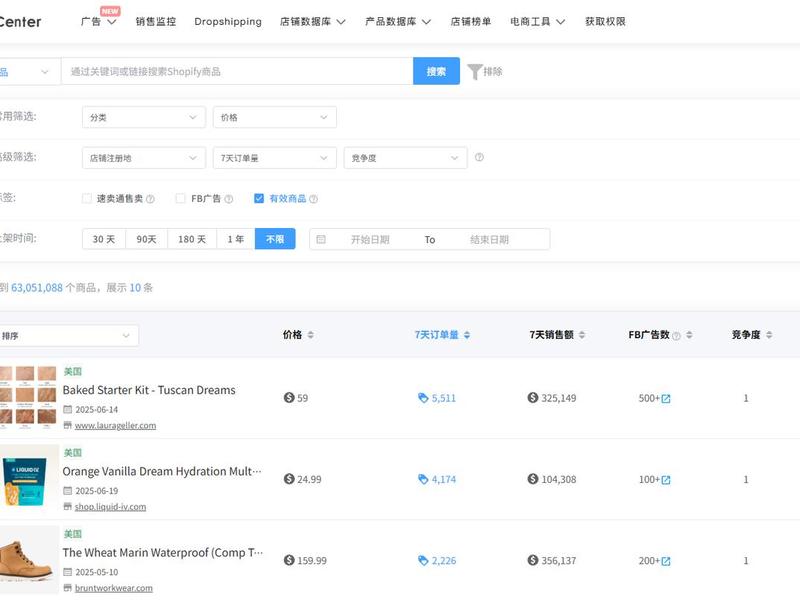Image resolution: width=800 pixels, height=600 pixels.
Task: Open The Wheat Marin Waterproof product title
Action: 163,553
